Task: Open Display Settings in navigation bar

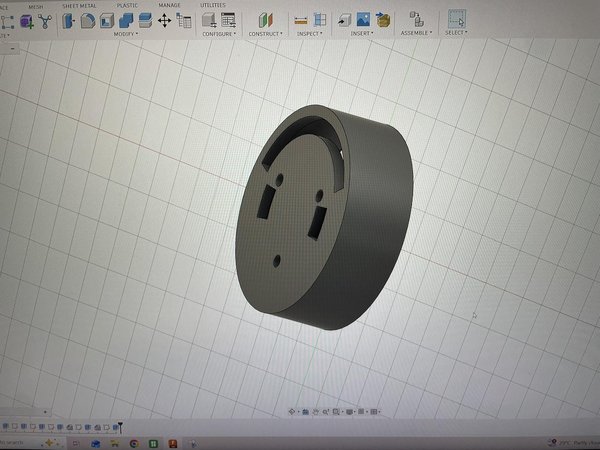Action: 349,412
